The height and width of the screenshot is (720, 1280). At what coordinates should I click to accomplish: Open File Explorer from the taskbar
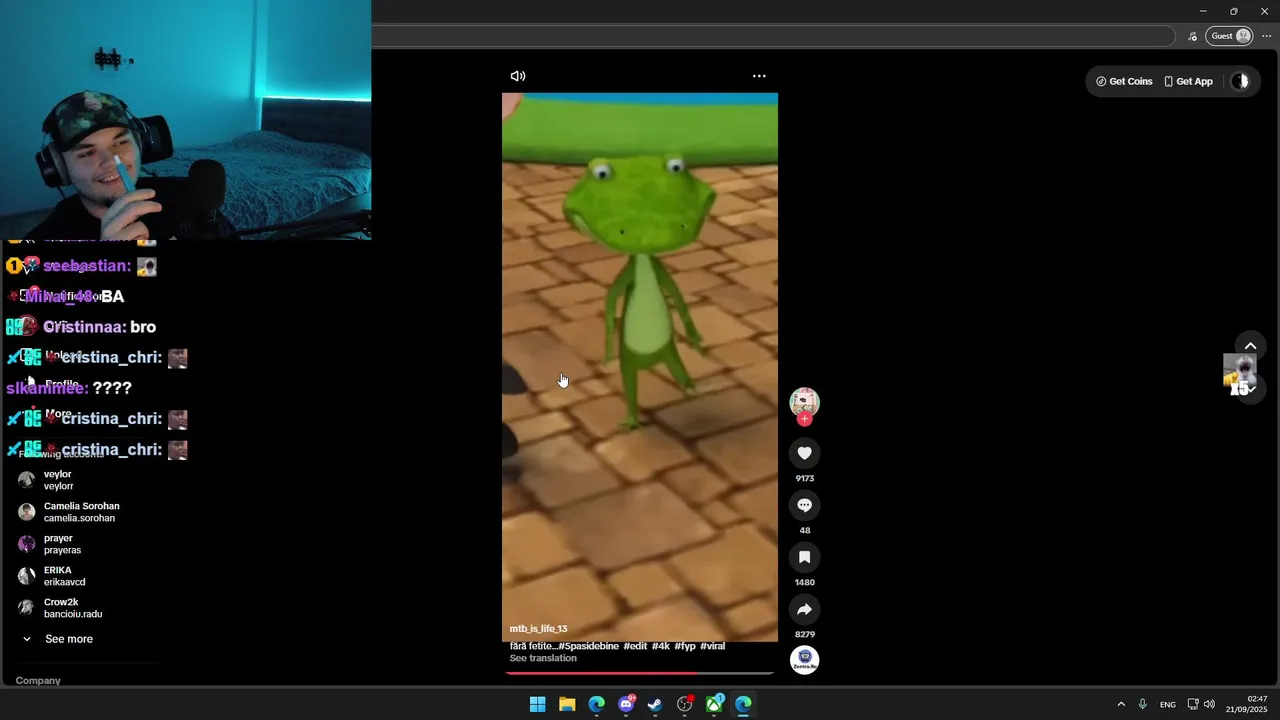pyautogui.click(x=567, y=704)
